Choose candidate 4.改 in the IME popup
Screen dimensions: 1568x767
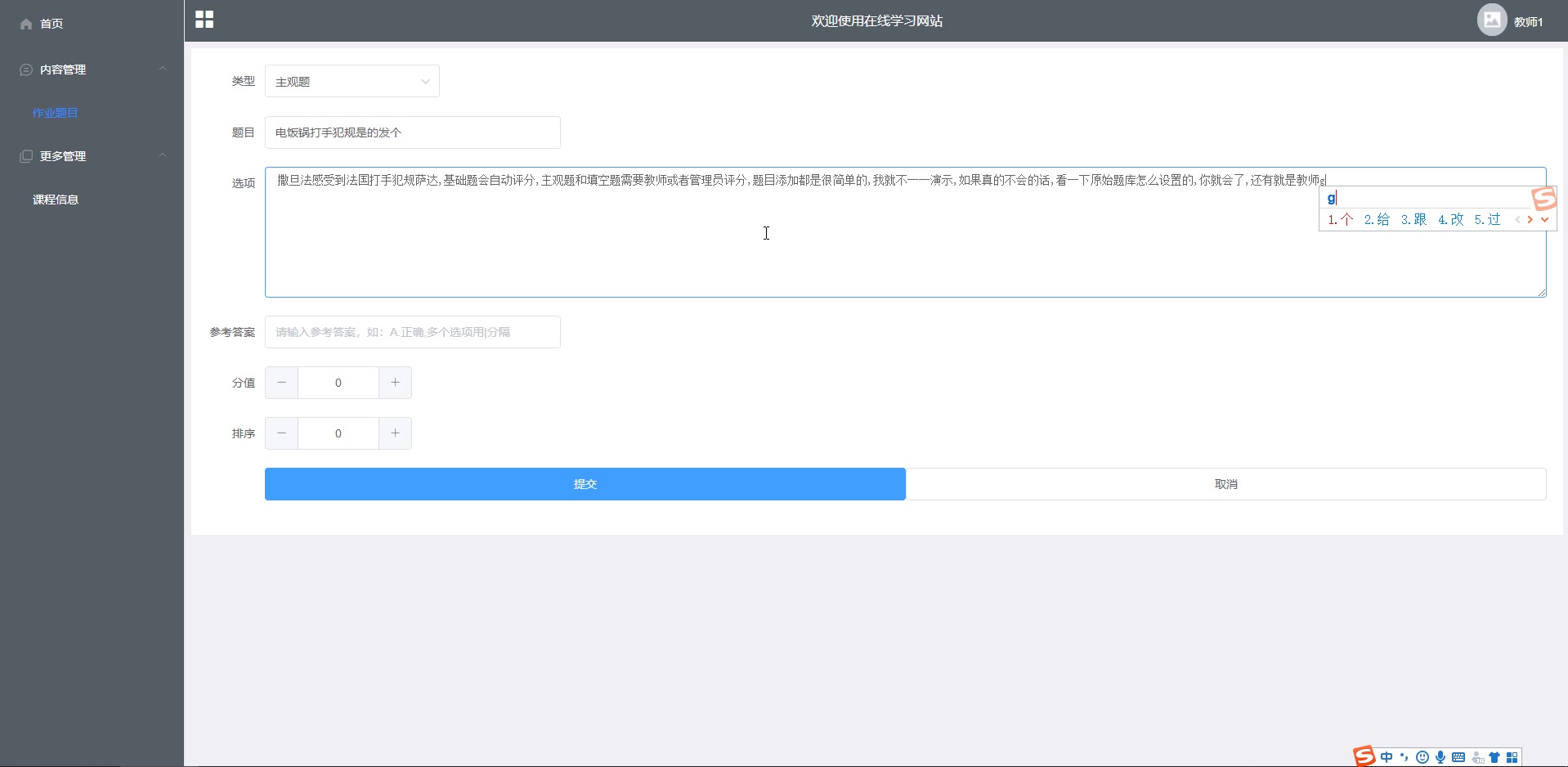point(1451,219)
